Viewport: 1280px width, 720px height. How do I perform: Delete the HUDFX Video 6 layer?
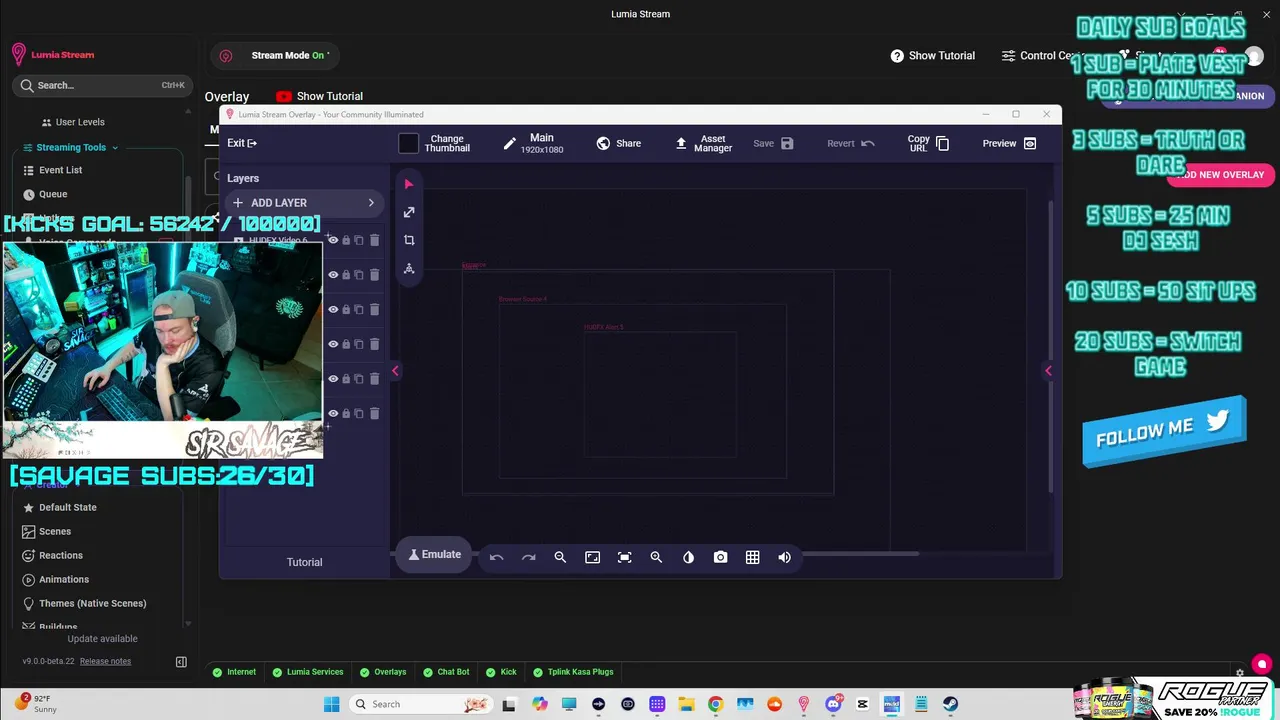pos(374,240)
